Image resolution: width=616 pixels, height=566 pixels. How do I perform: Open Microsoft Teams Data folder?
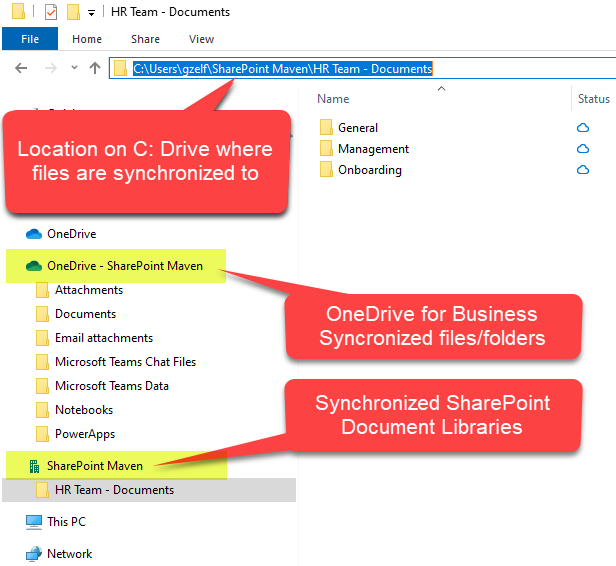pyautogui.click(x=112, y=386)
